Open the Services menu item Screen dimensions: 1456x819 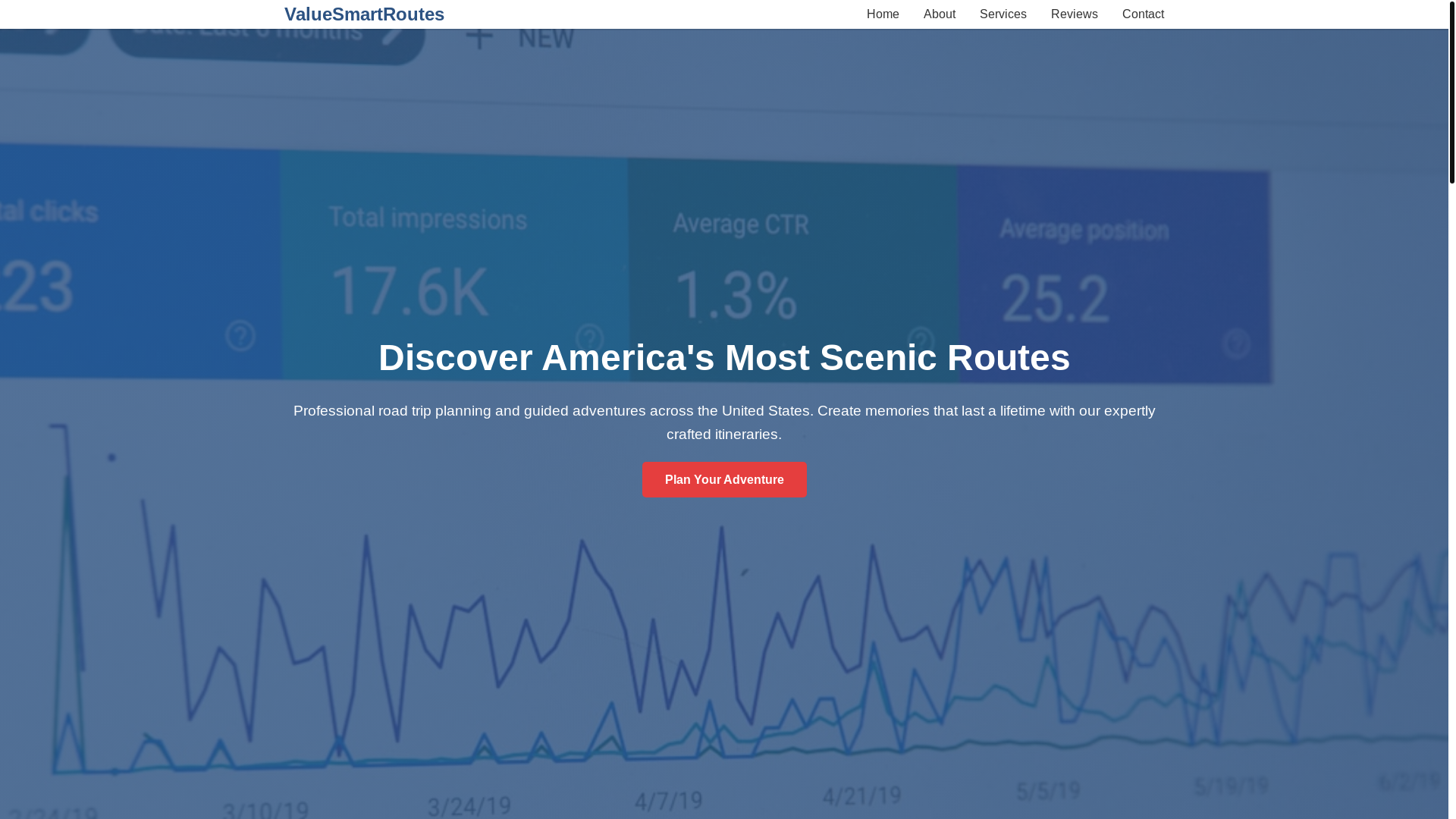1003,14
